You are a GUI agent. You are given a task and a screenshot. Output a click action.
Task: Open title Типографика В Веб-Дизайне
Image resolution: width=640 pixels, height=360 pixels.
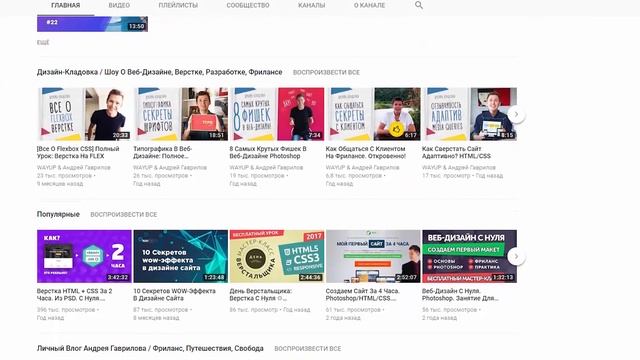click(x=162, y=152)
